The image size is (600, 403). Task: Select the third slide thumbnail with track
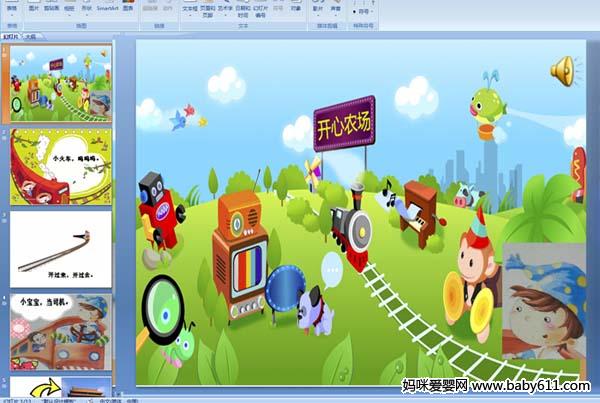coord(61,248)
